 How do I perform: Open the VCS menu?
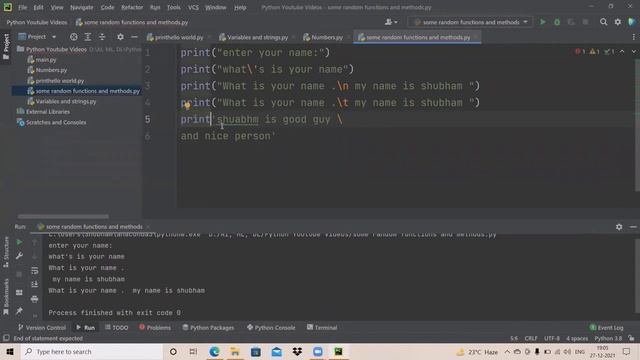(193, 7)
